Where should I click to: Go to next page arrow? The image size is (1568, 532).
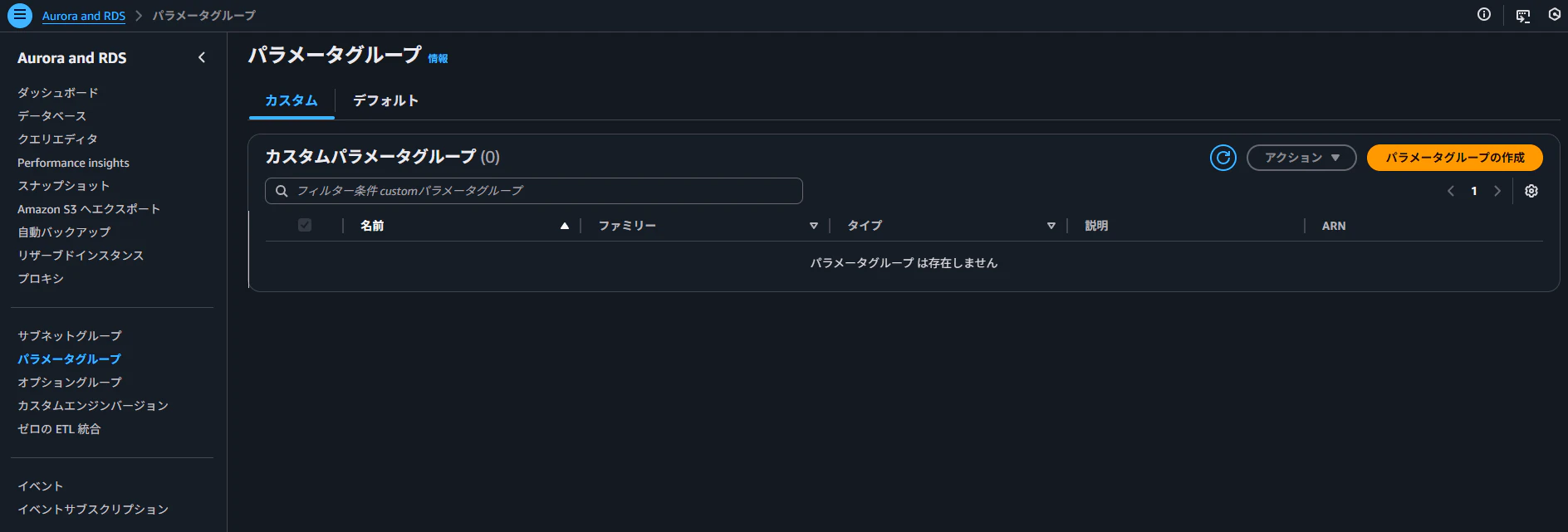(1497, 191)
